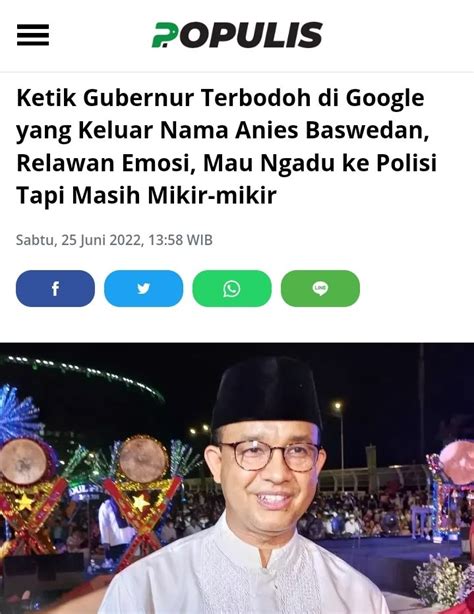474x614 pixels.
Task: Tweet this article using the Twitter button
Action: pos(143,289)
